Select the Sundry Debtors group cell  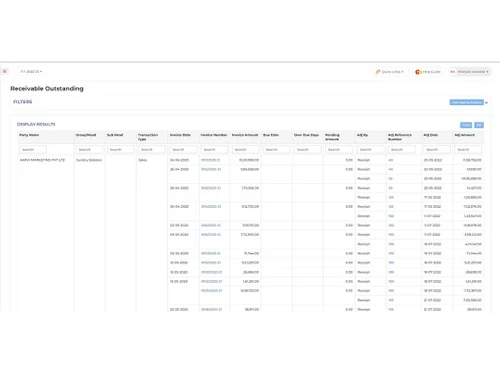(89, 160)
